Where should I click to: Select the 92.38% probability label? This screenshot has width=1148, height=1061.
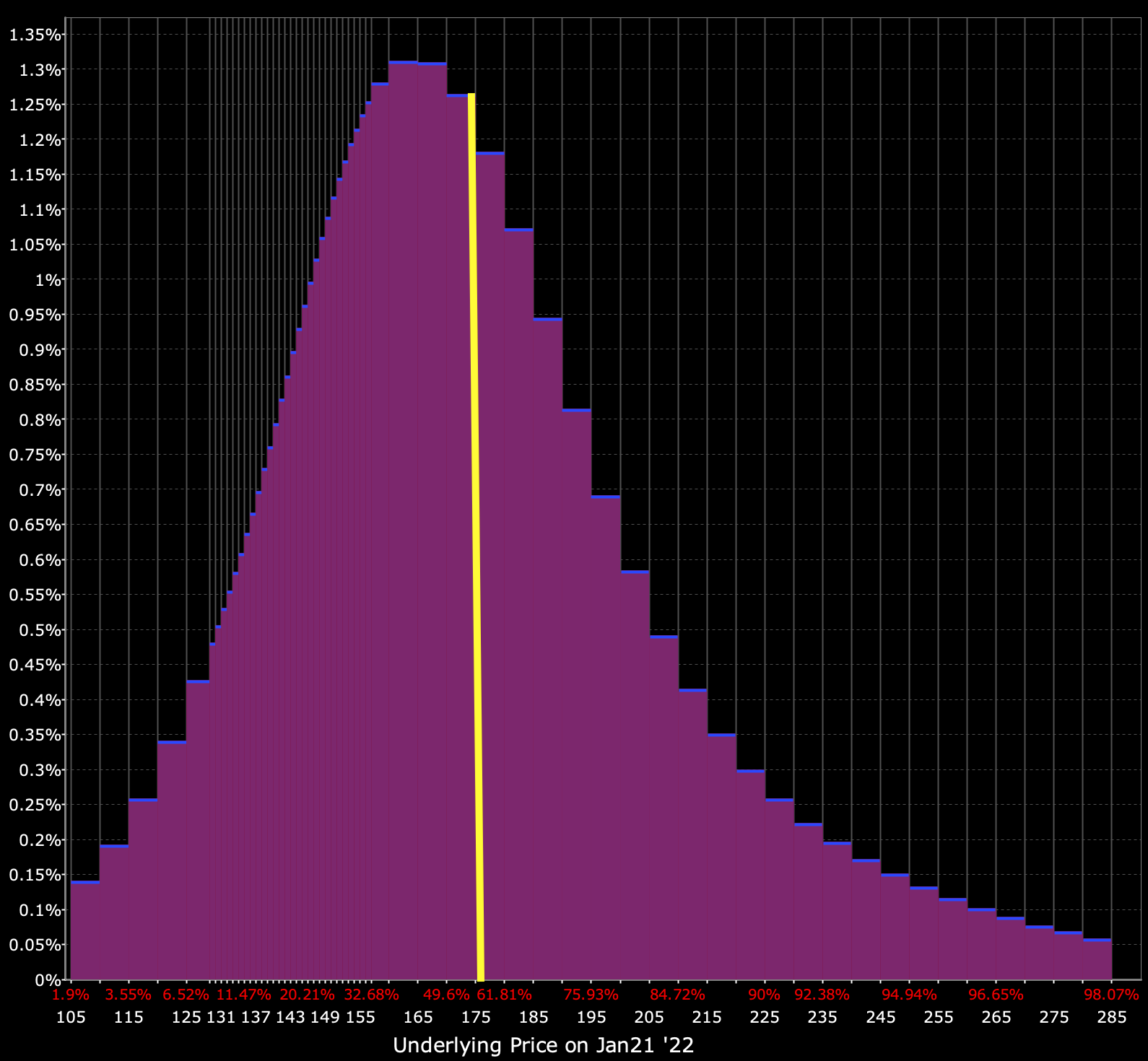pos(822,995)
